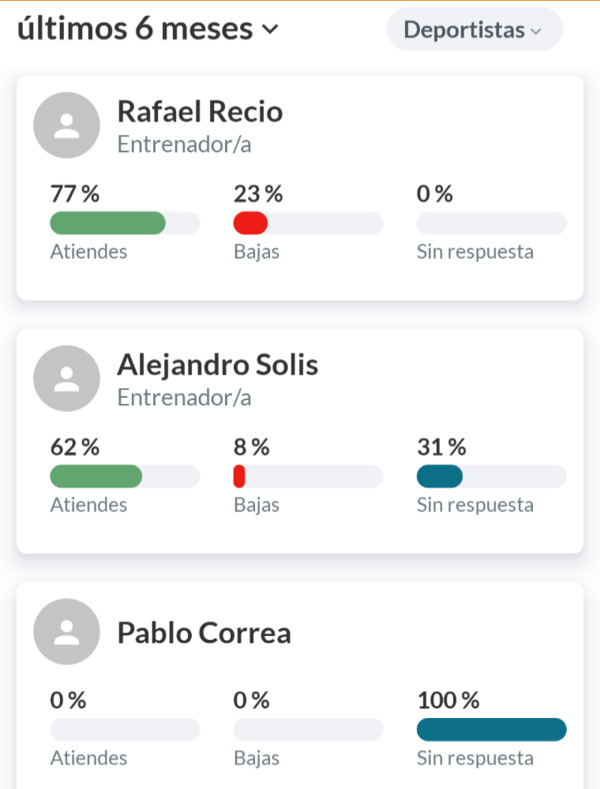Screen dimensions: 600x789
Task: Open Pablo Correa's profile name
Action: click(204, 633)
